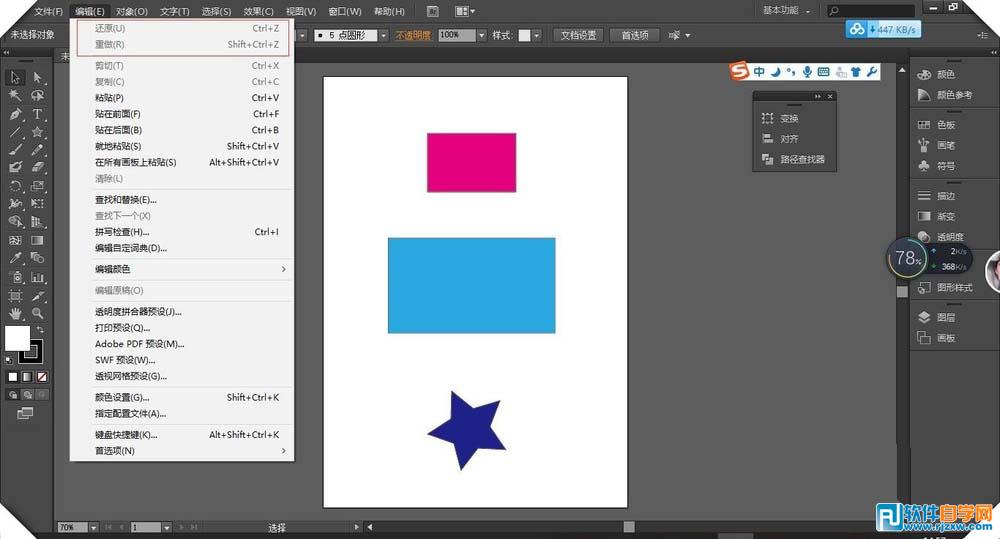The image size is (1000, 539).
Task: Select the Shape Builder tool
Action: (x=15, y=222)
